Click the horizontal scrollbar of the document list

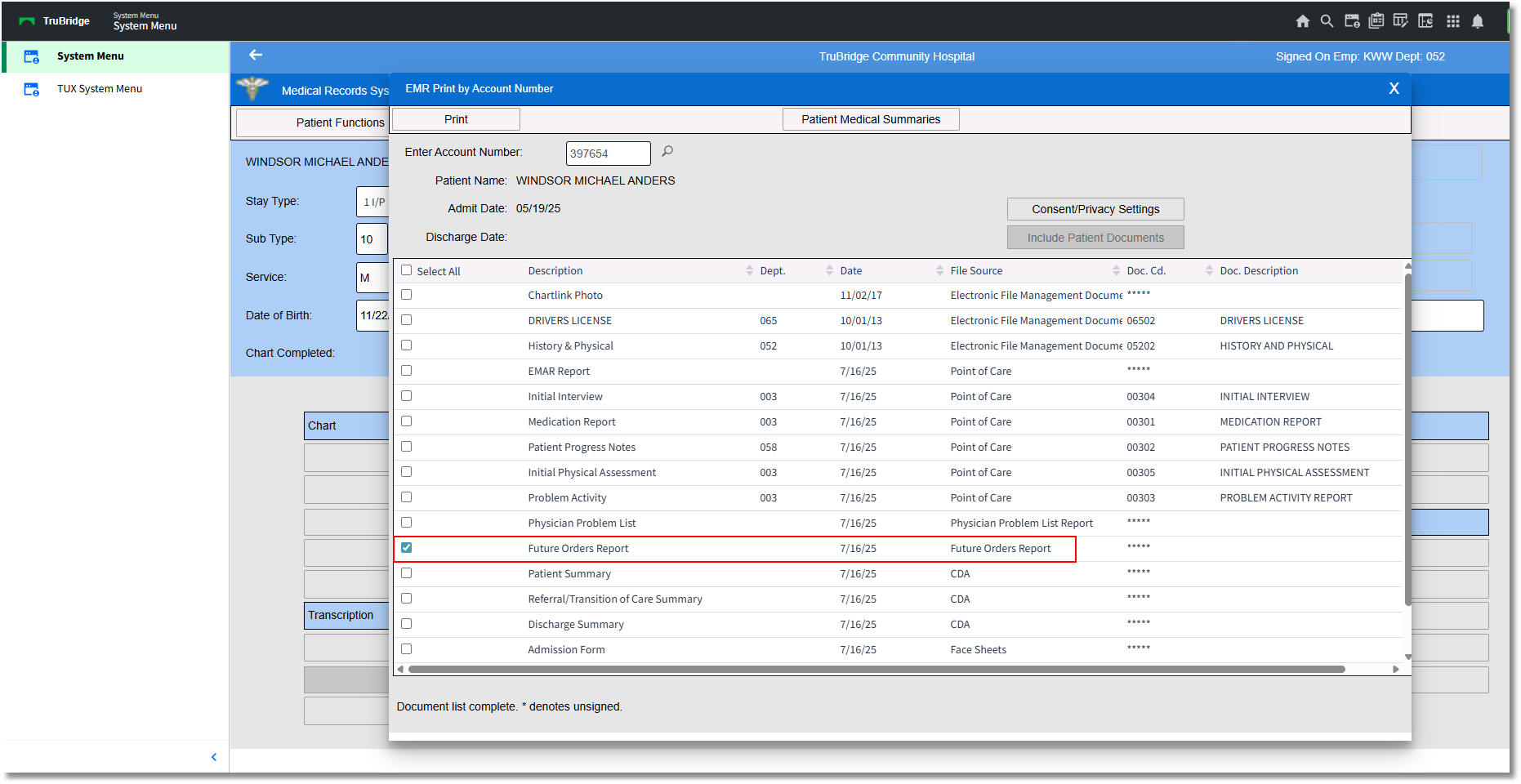click(x=876, y=670)
